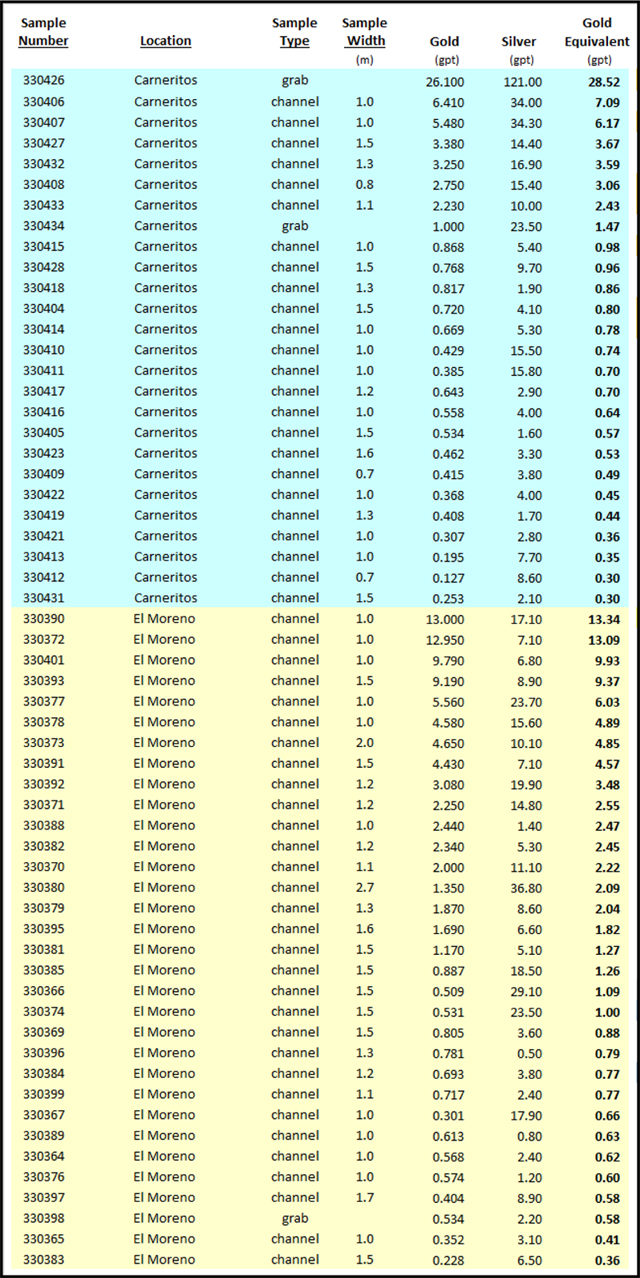
Task: Select gold value 0.768
Action: point(448,267)
